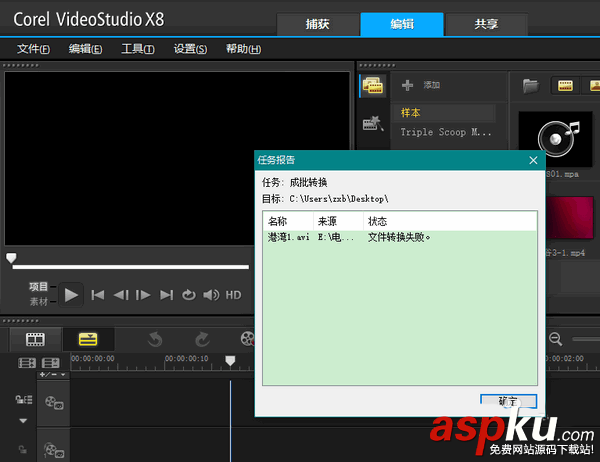Select the Triple Scoop M... folder

tap(446, 132)
